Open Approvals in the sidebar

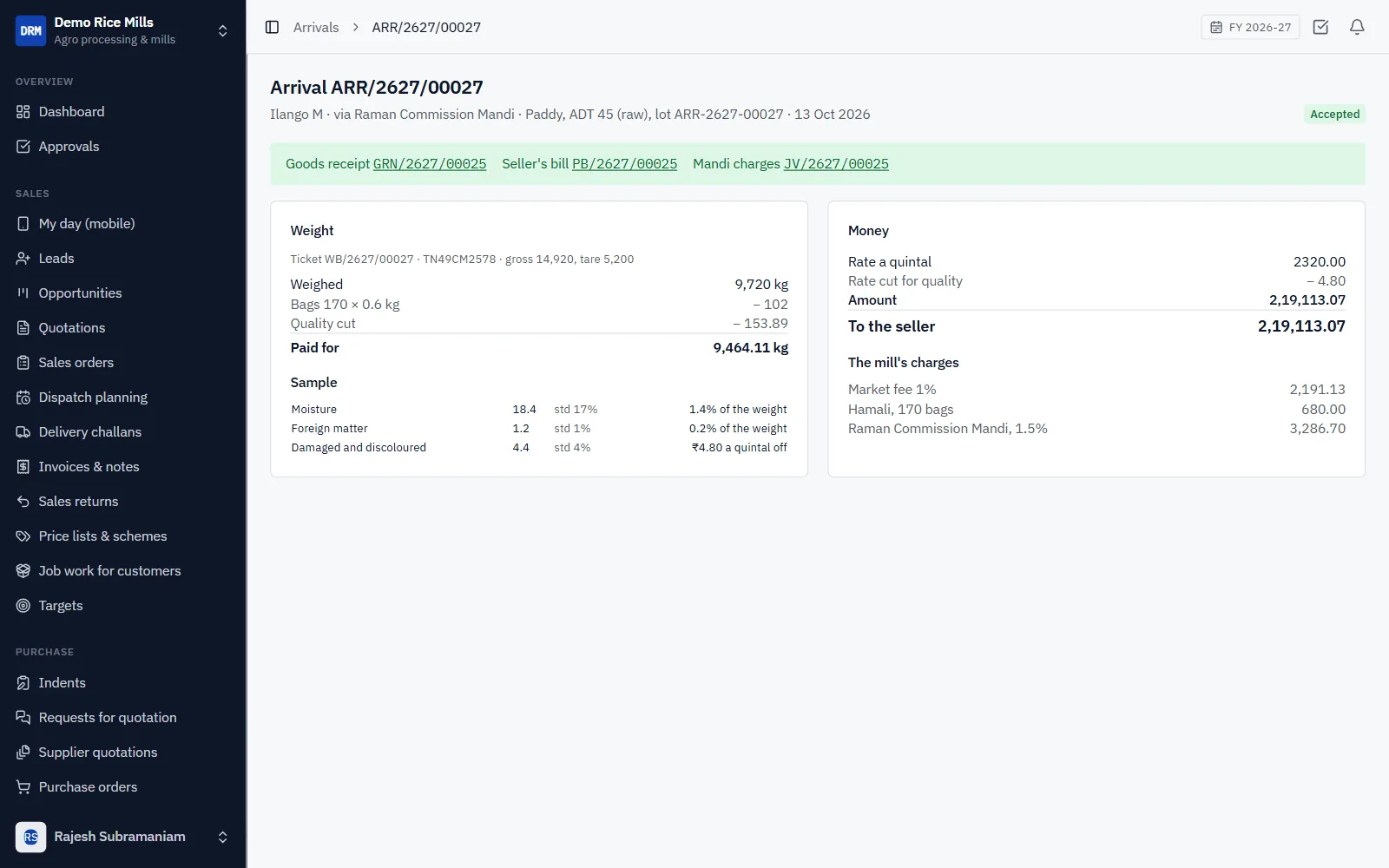click(x=122, y=147)
